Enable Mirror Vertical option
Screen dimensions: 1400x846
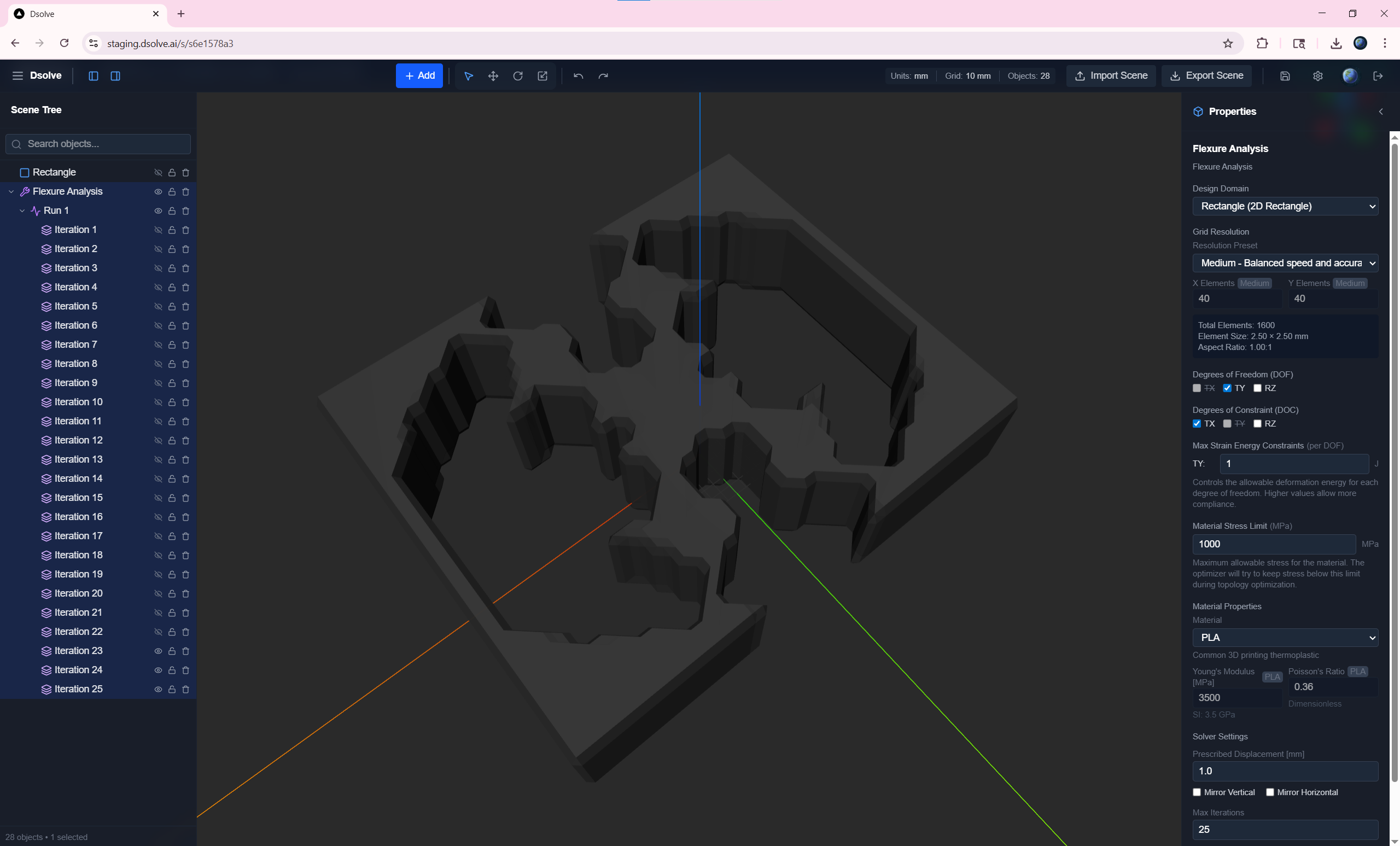pyautogui.click(x=1197, y=791)
